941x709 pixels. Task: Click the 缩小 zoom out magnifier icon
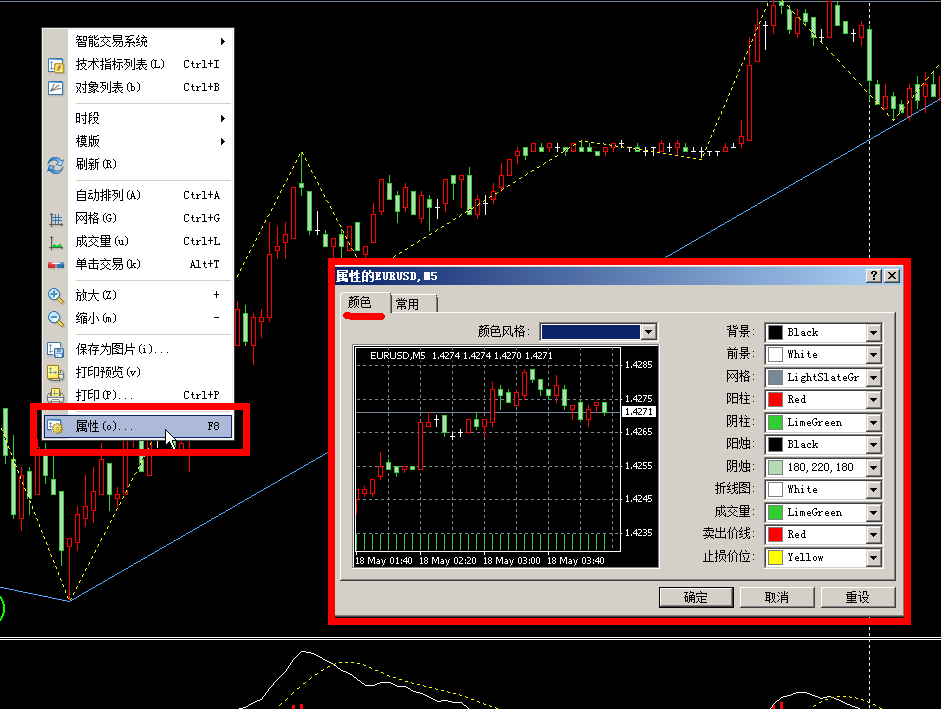tap(56, 319)
